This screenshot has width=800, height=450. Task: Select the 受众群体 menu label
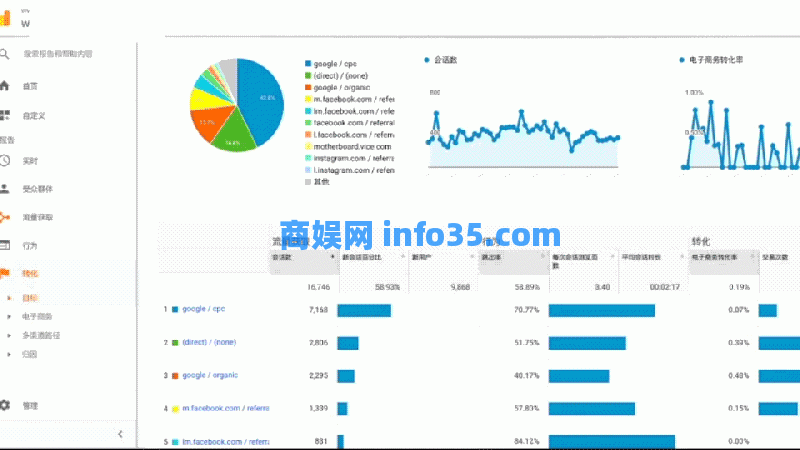[x=38, y=189]
